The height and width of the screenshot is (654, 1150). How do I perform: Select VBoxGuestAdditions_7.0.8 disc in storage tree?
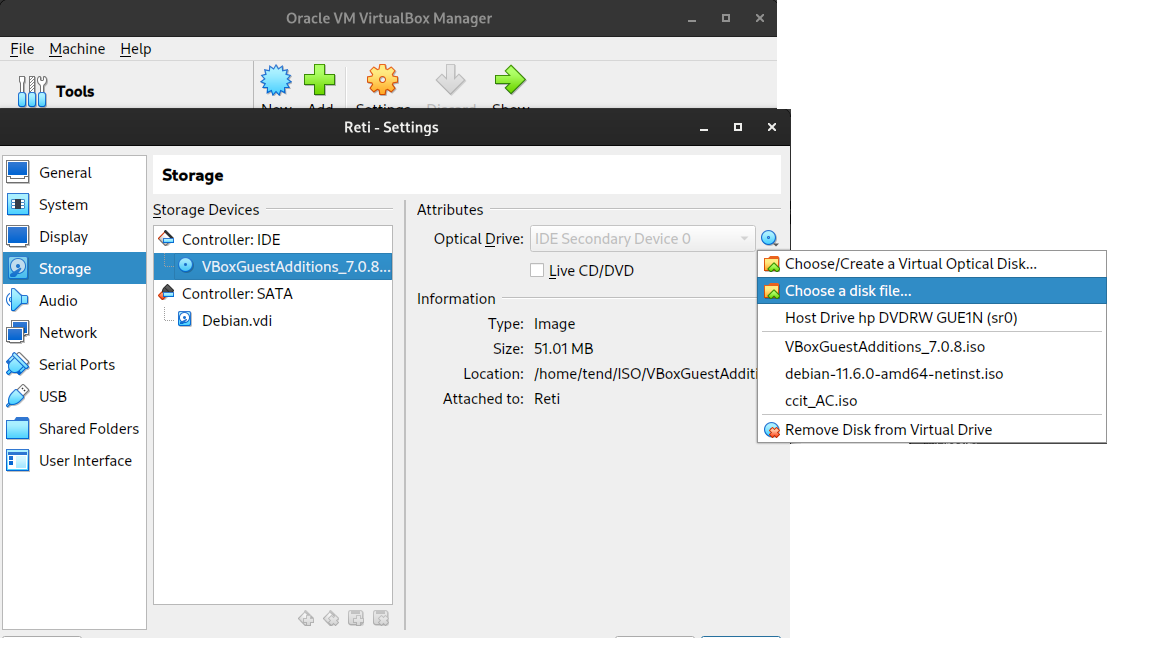273,267
